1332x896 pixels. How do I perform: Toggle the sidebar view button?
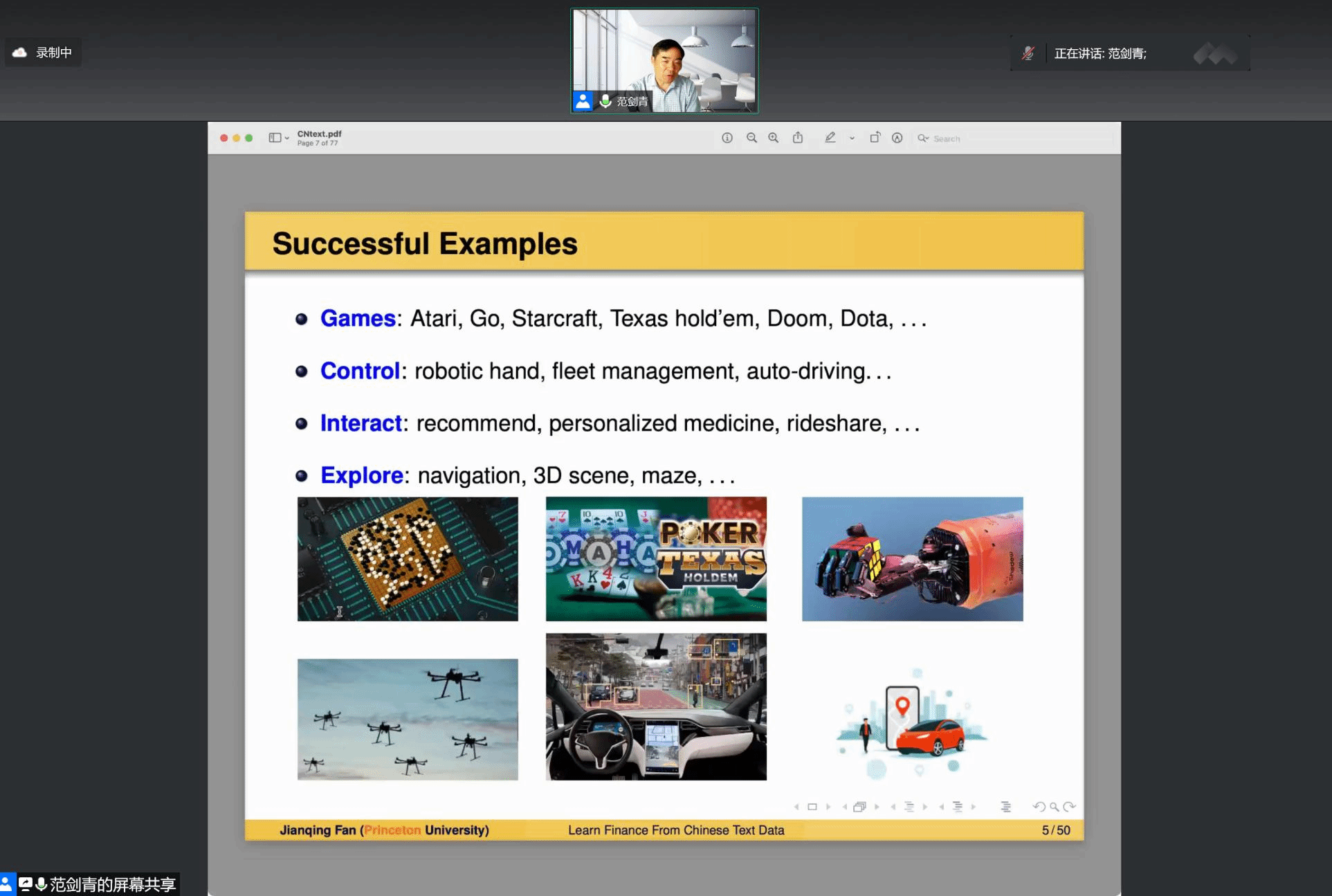click(x=275, y=138)
